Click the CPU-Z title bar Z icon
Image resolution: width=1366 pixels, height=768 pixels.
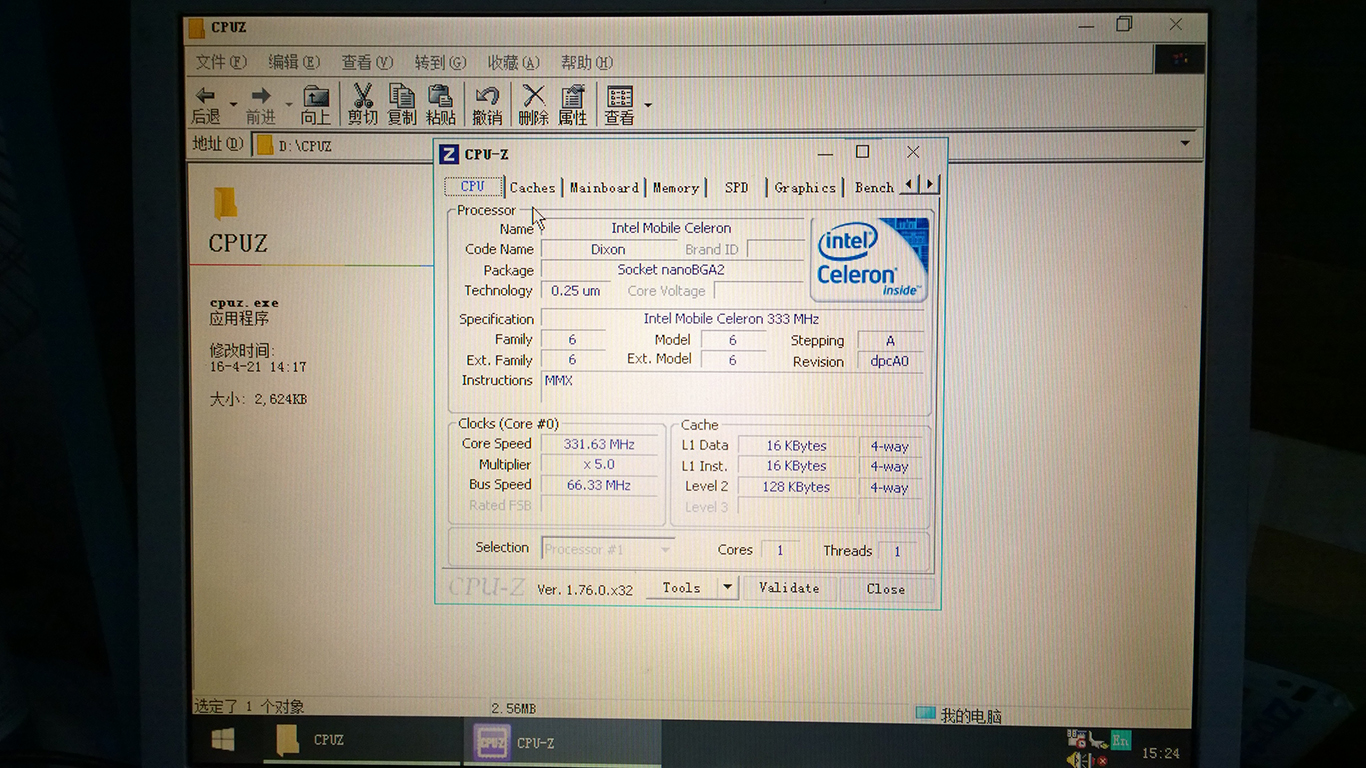449,154
